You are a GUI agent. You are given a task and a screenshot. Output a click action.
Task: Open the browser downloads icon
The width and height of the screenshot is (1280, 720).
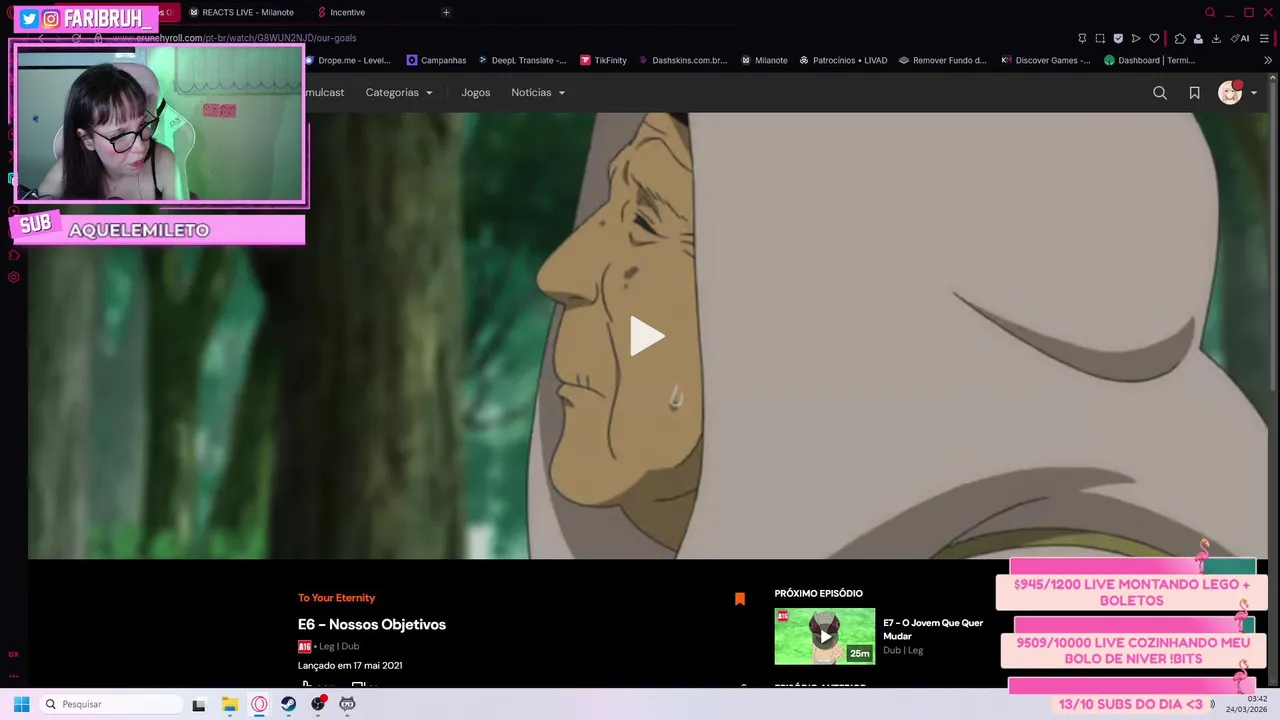tap(1216, 38)
